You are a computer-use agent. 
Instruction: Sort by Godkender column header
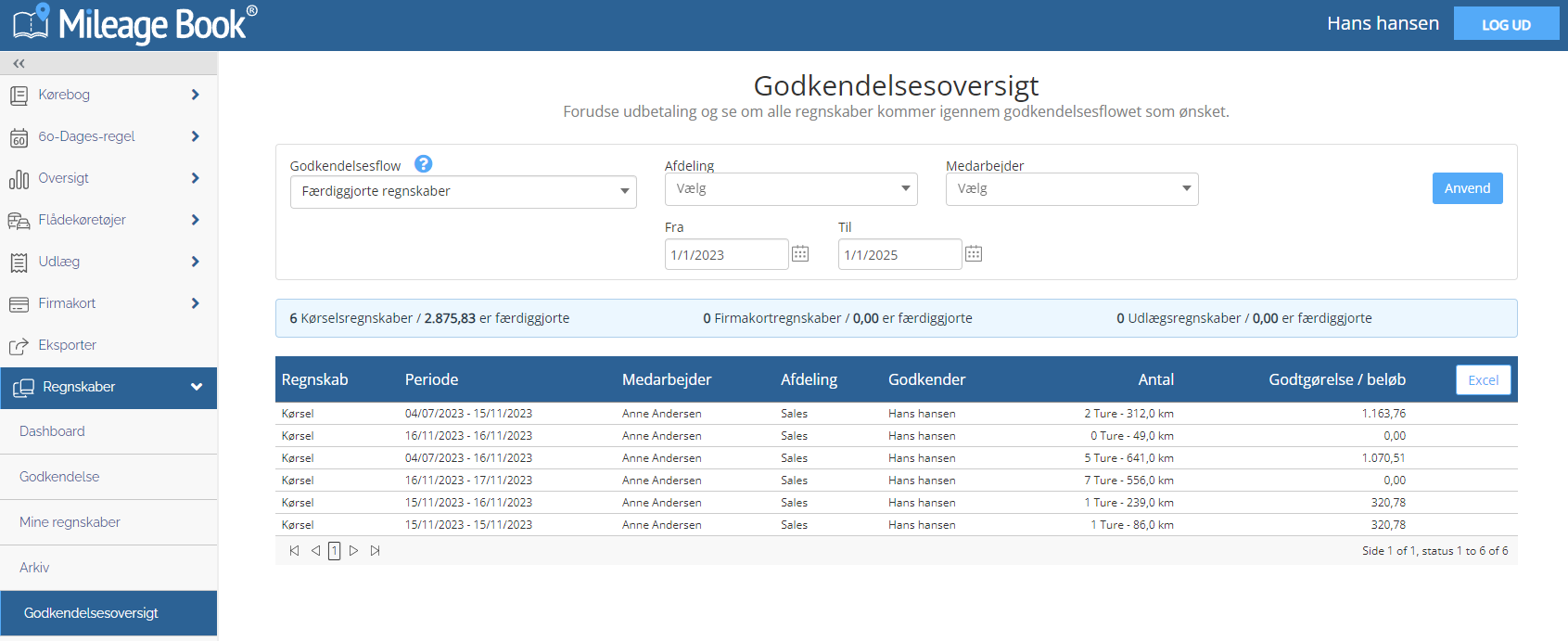[926, 379]
